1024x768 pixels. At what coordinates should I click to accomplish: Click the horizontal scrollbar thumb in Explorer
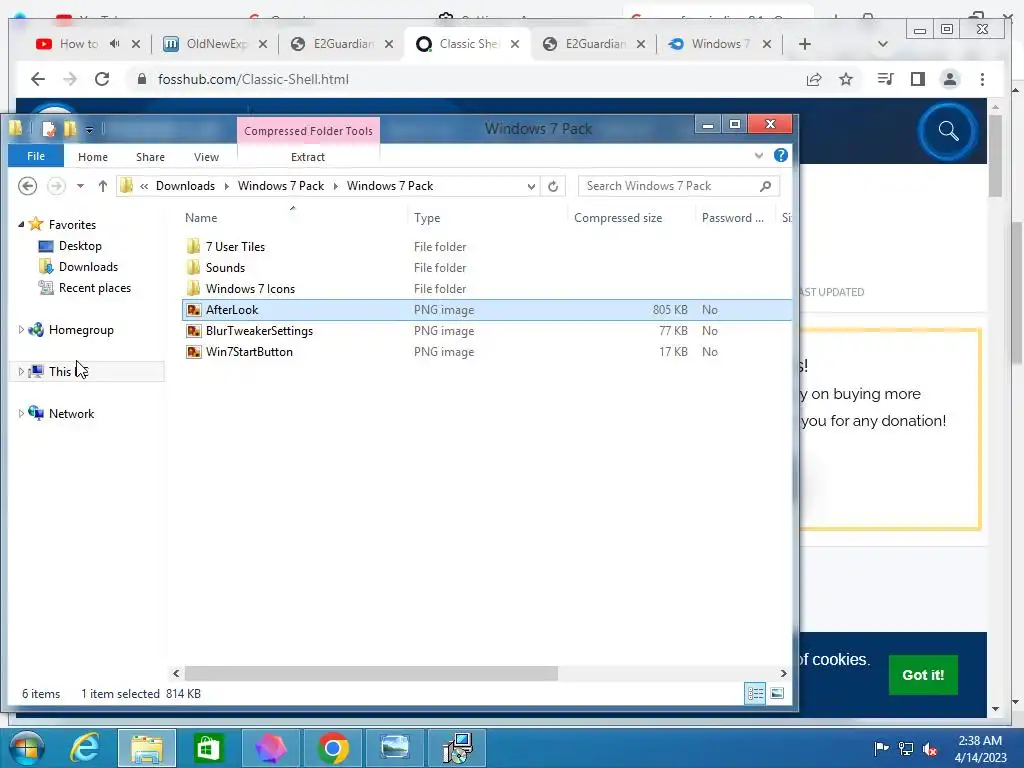point(371,673)
